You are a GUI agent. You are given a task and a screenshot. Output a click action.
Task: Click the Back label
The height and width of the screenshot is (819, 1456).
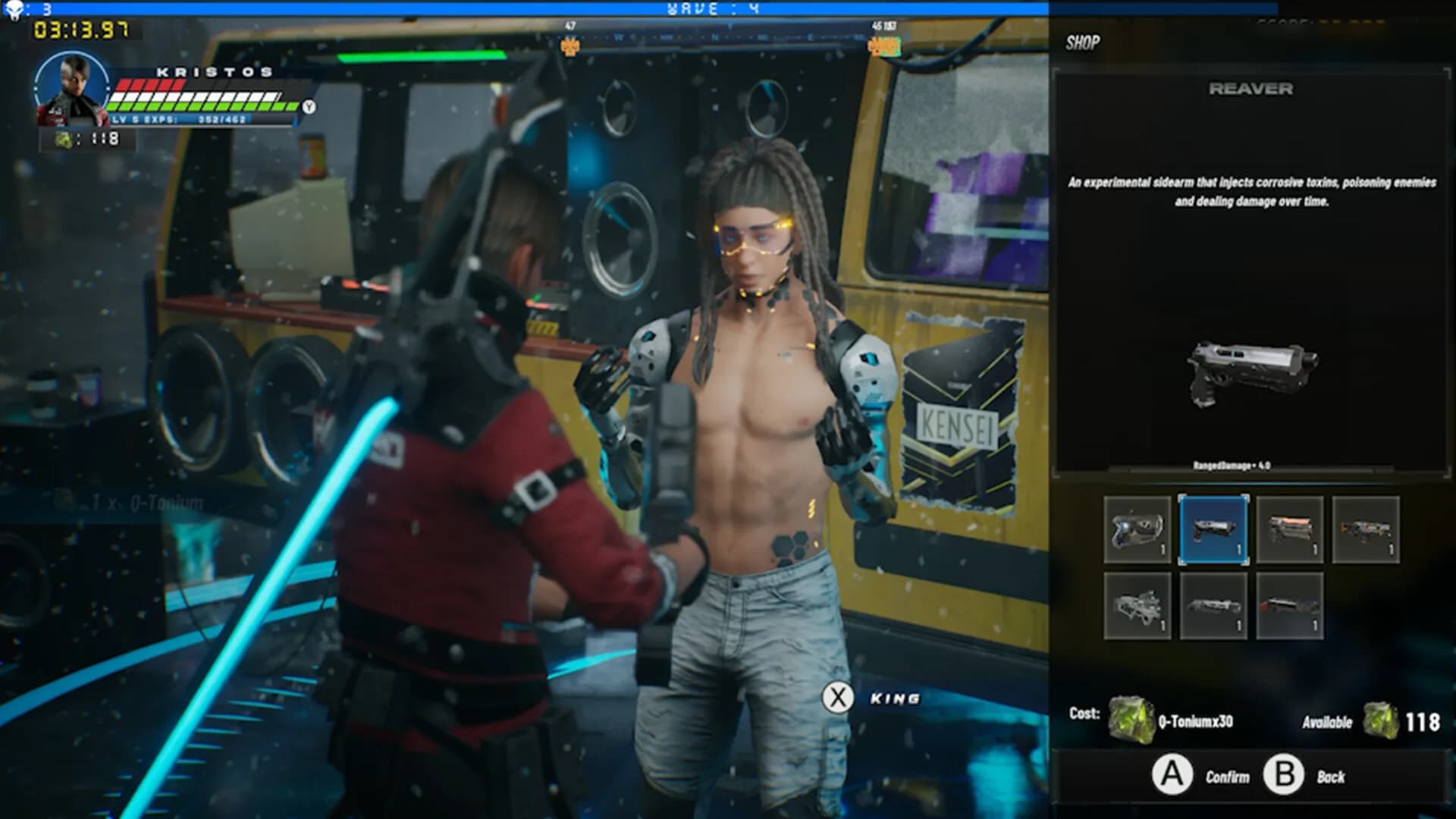(1331, 777)
